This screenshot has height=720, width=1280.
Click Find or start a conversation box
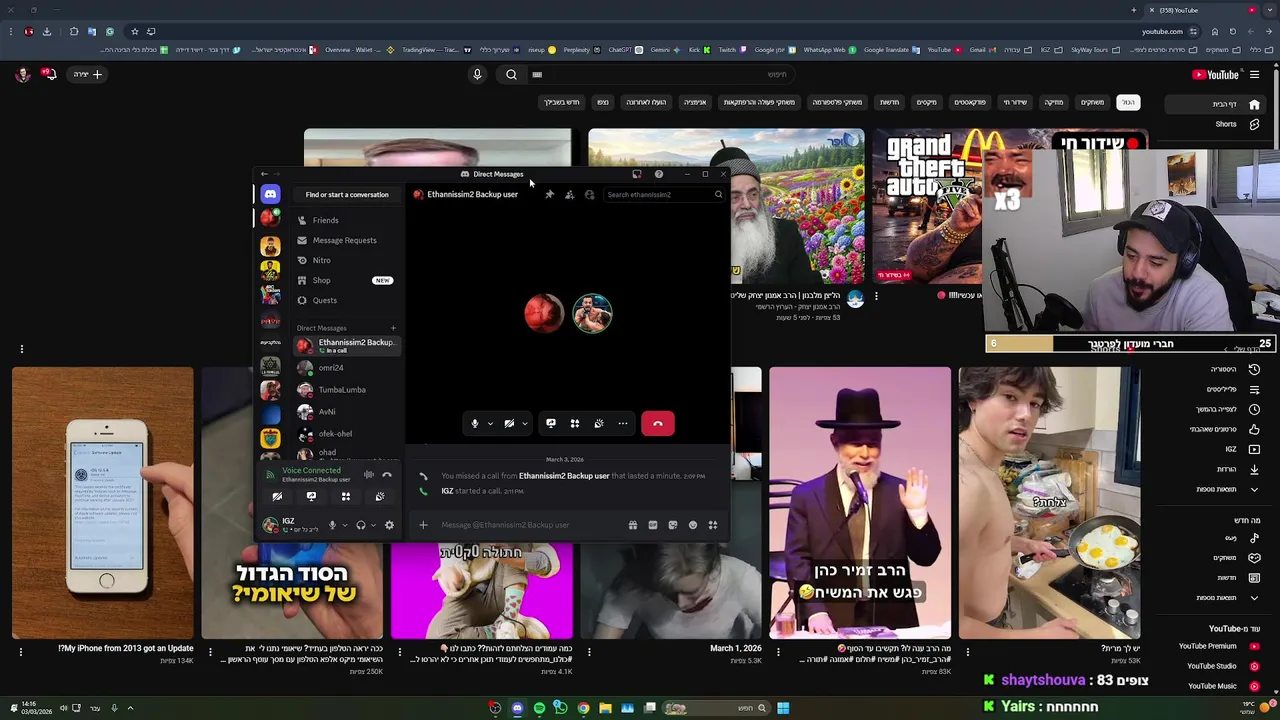pos(347,195)
